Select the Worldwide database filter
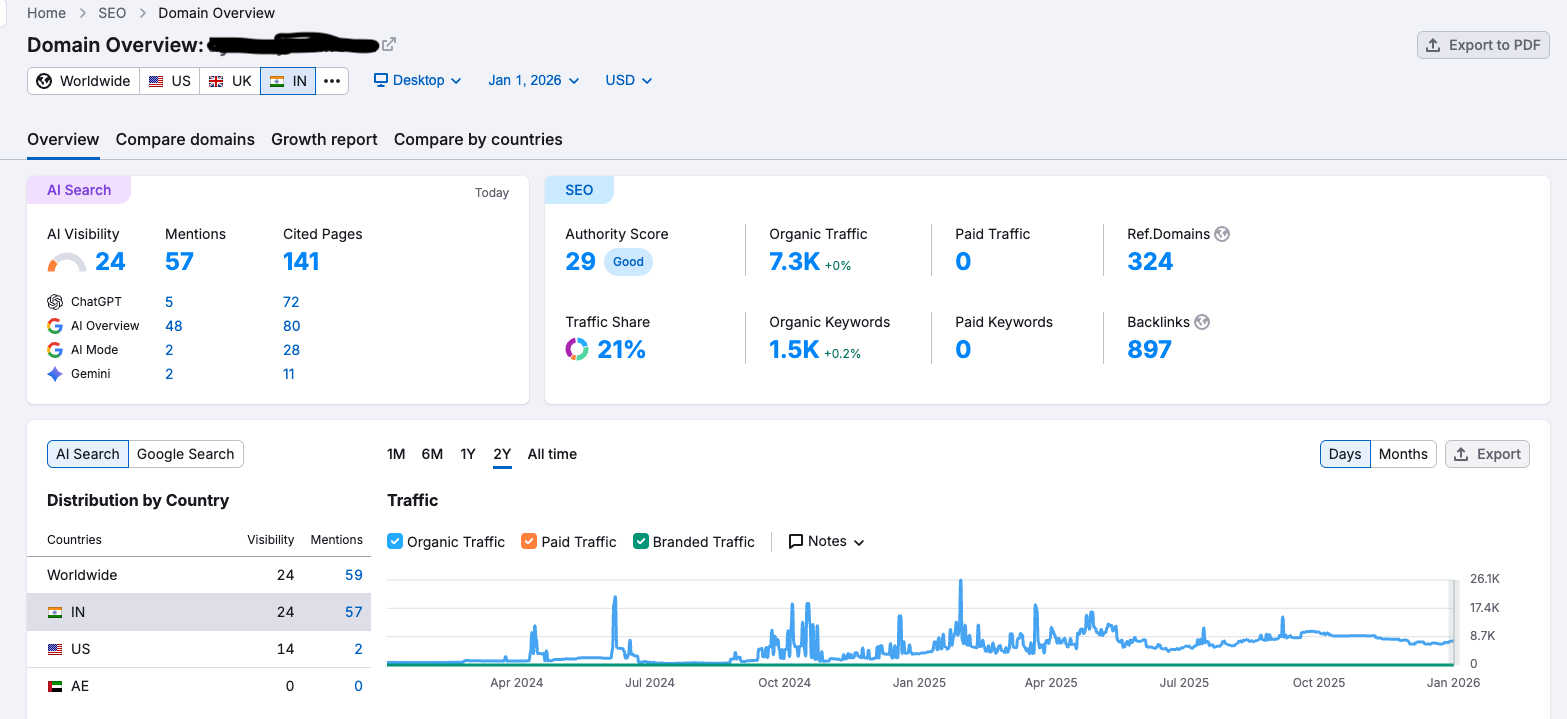Screen dimensions: 1567x719 coord(83,81)
